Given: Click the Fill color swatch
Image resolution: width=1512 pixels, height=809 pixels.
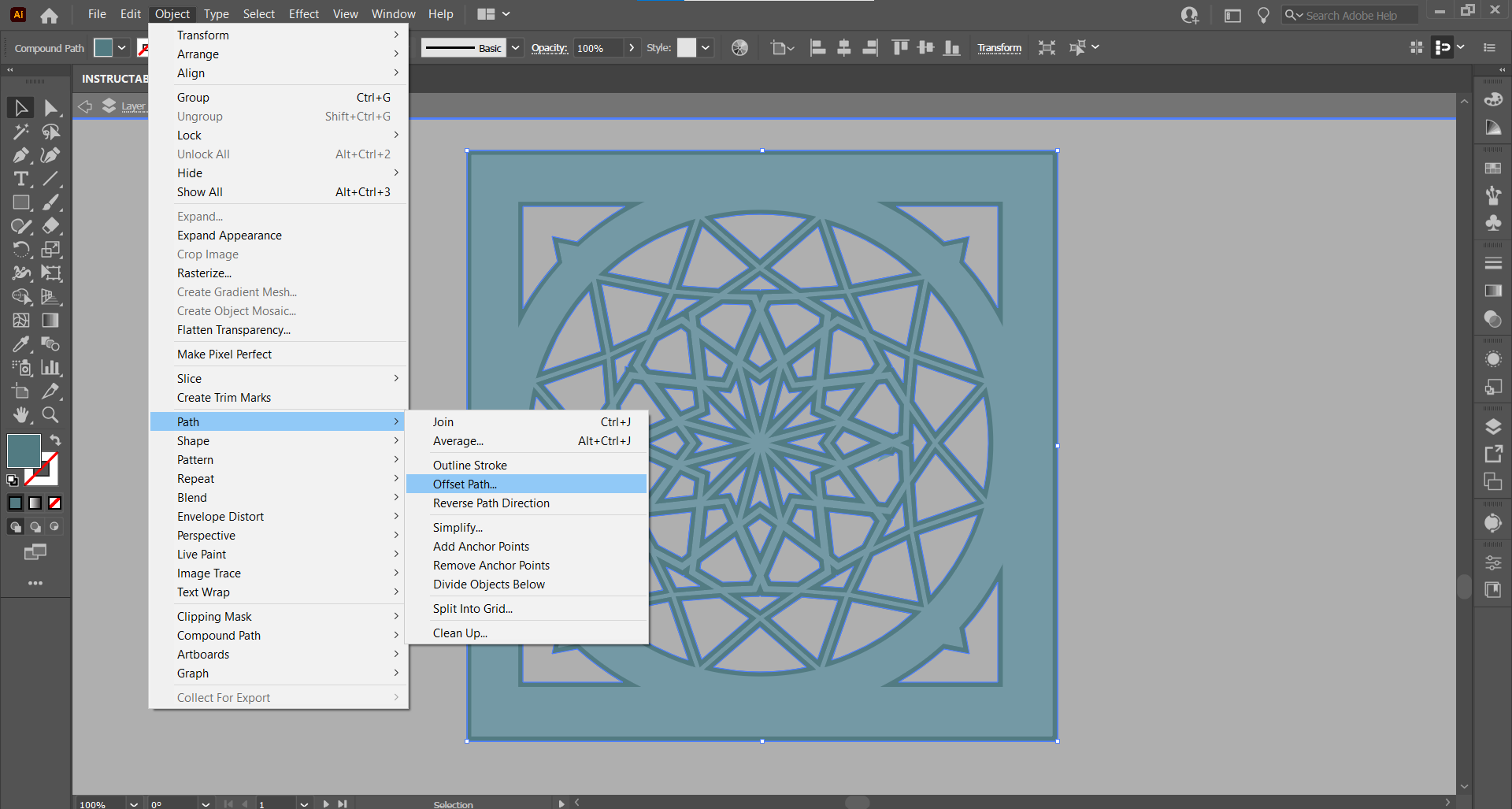Looking at the screenshot, I should [24, 450].
